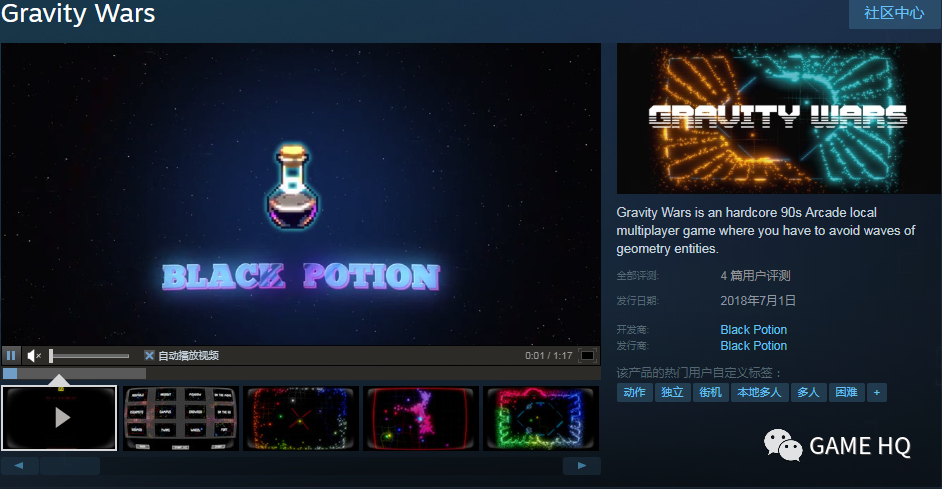Open publisher Black Potion link
Image resolution: width=942 pixels, height=489 pixels.
point(753,346)
